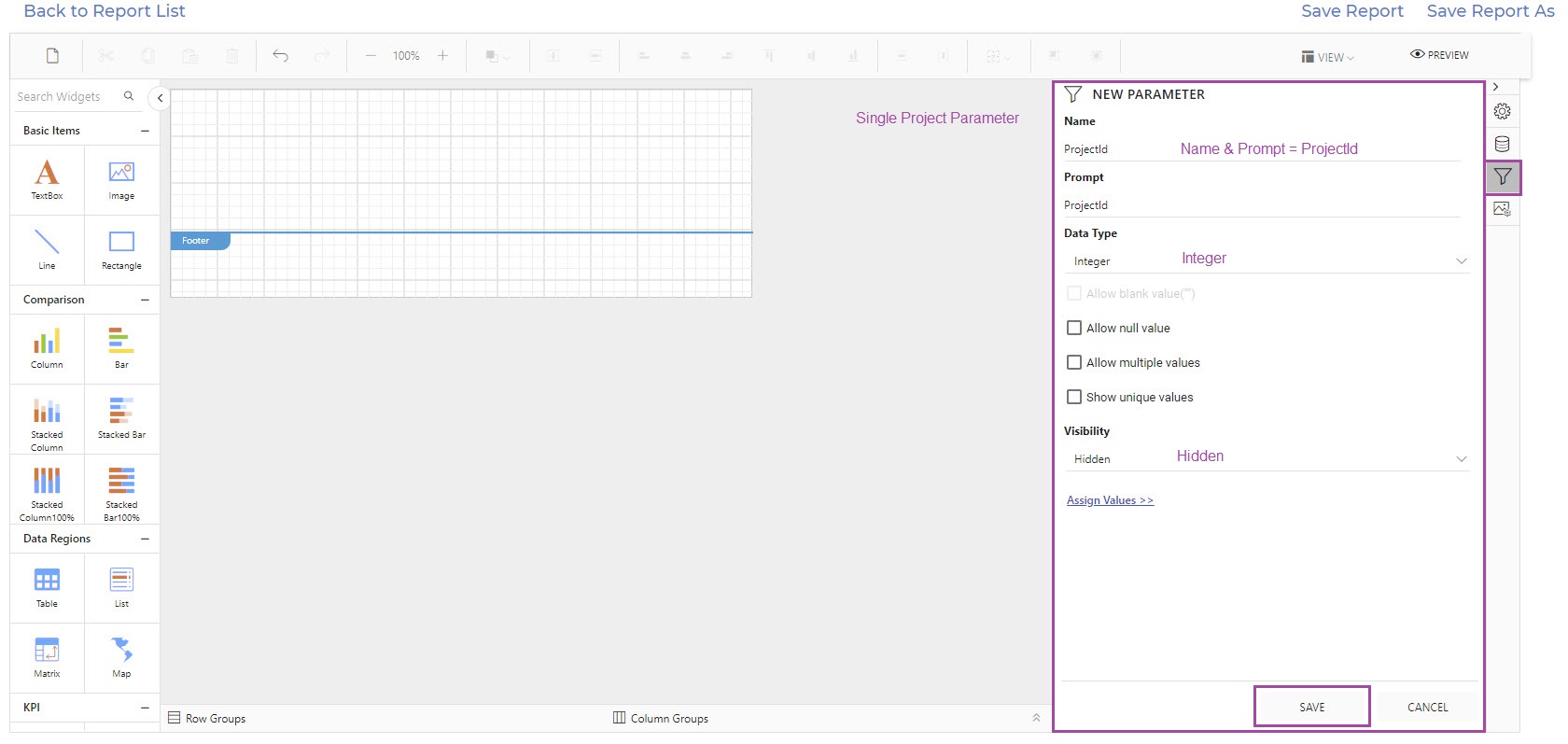Select the TextBox widget

pyautogui.click(x=47, y=180)
